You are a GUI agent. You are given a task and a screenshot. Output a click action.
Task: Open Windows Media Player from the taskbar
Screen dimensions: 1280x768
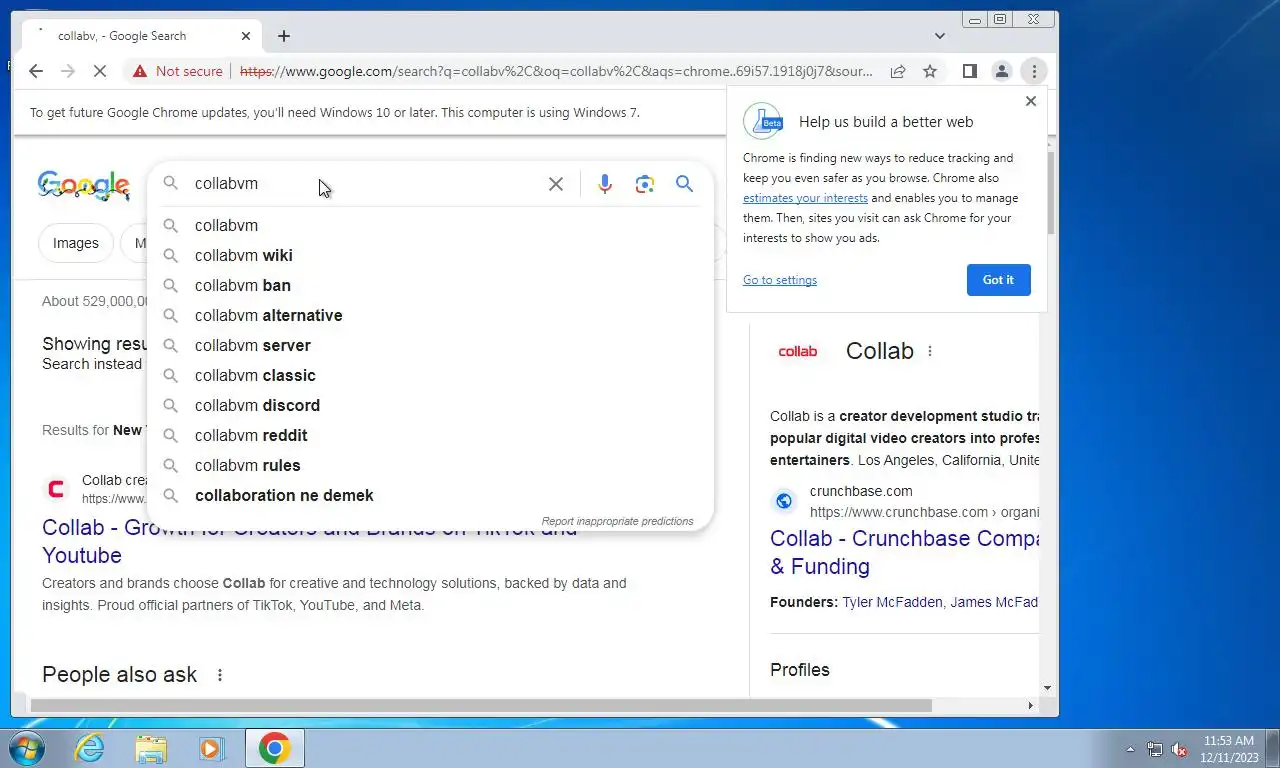point(211,748)
